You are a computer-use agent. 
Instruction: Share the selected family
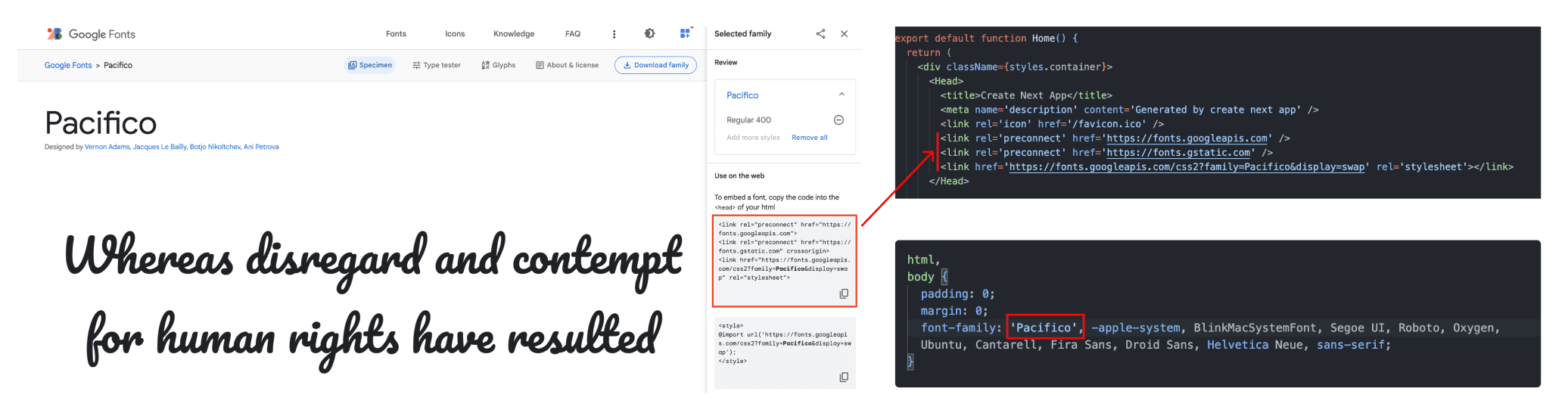(820, 34)
